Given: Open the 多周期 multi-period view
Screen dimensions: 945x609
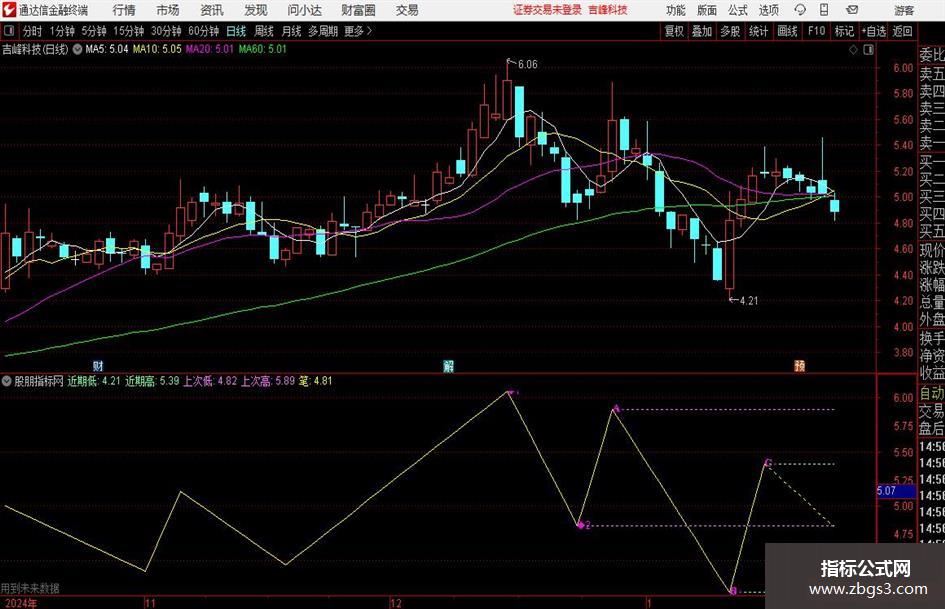Looking at the screenshot, I should 323,31.
